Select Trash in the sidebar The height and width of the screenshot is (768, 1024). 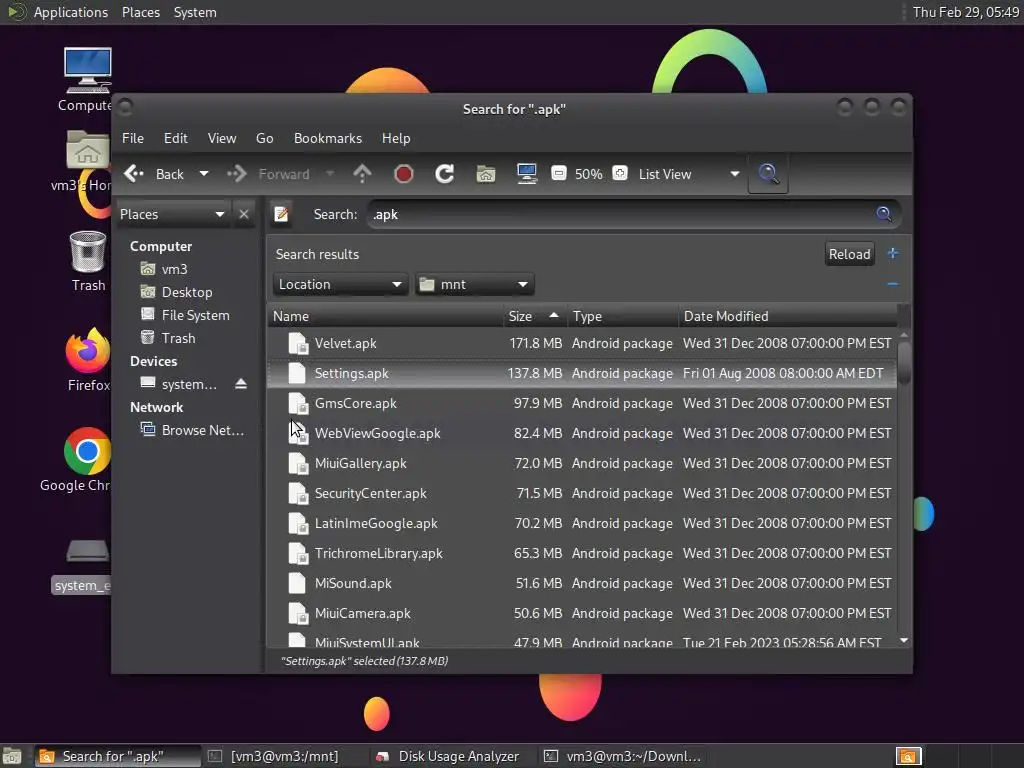pos(178,338)
